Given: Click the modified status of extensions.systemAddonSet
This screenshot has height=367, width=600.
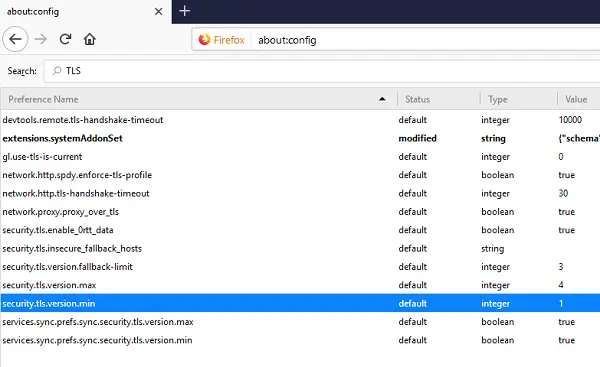Looking at the screenshot, I should [x=417, y=138].
